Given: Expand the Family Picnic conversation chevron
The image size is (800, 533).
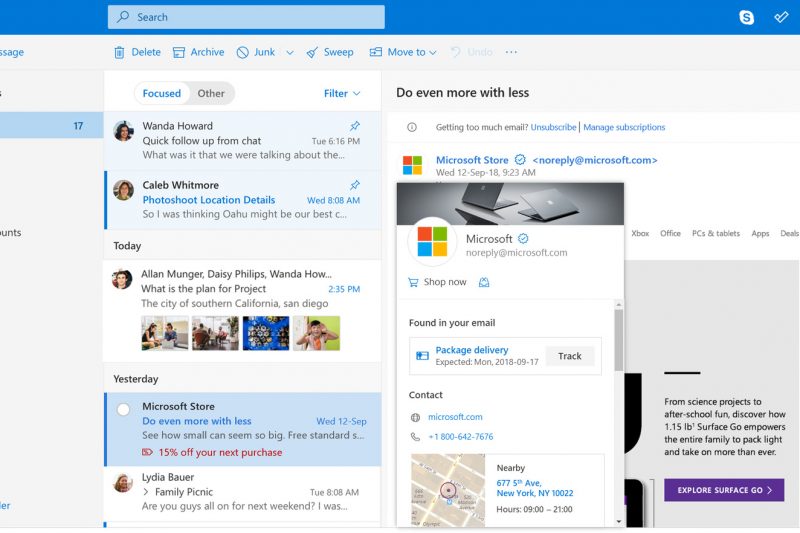Looking at the screenshot, I should click(x=146, y=492).
